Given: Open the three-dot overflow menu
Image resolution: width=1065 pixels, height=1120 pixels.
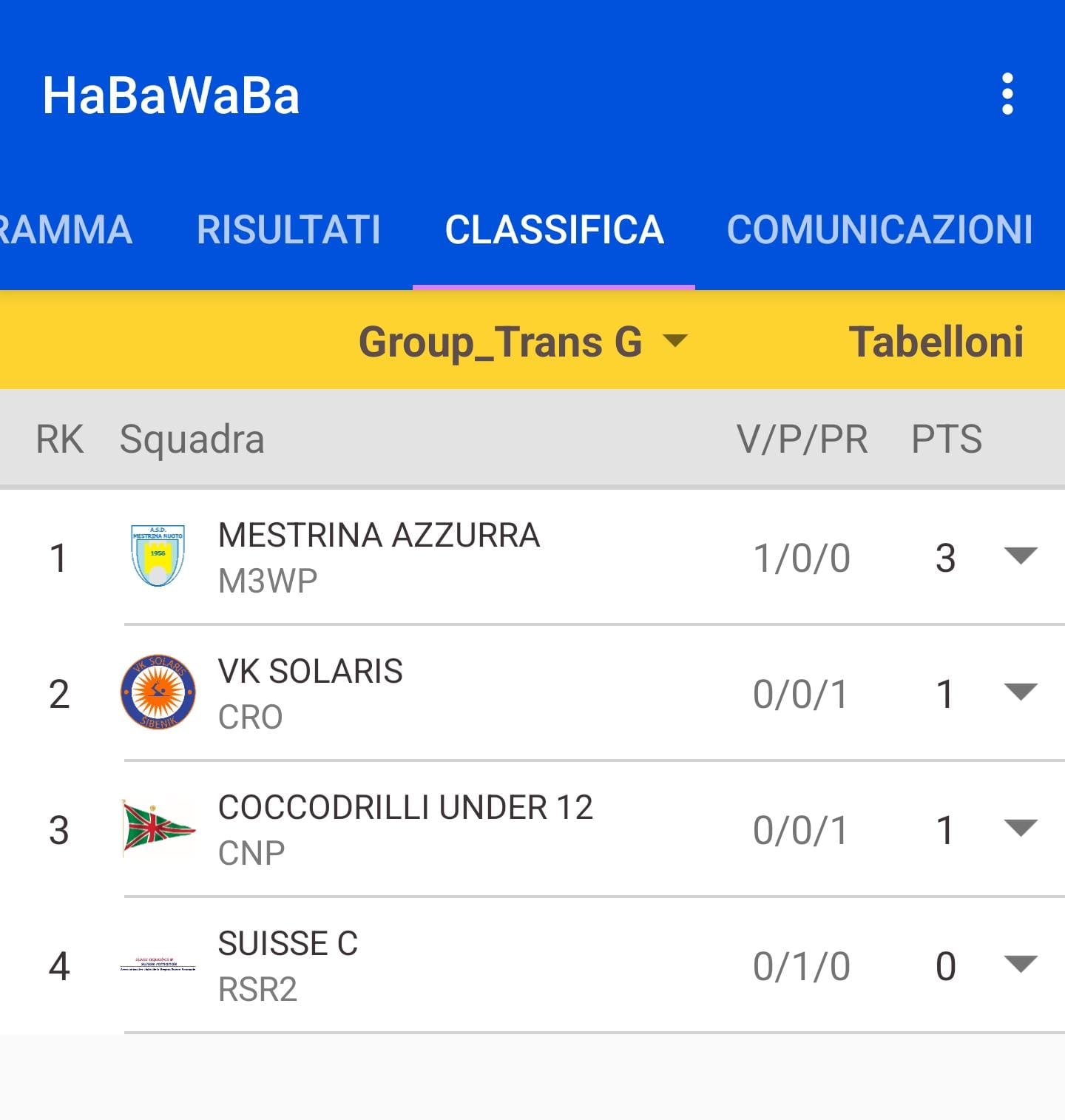Looking at the screenshot, I should click(x=1007, y=95).
